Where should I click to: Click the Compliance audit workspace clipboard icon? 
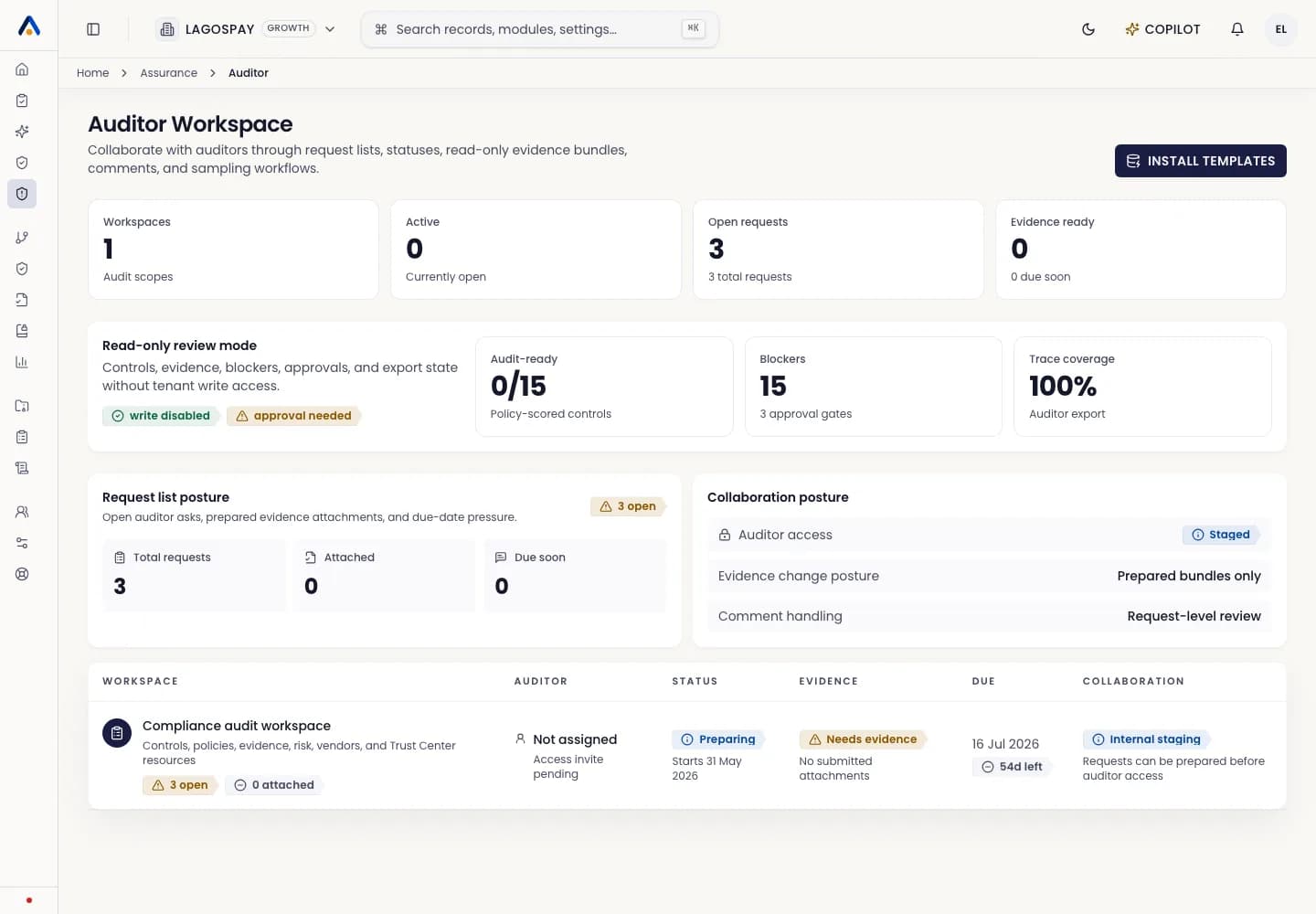(x=117, y=733)
